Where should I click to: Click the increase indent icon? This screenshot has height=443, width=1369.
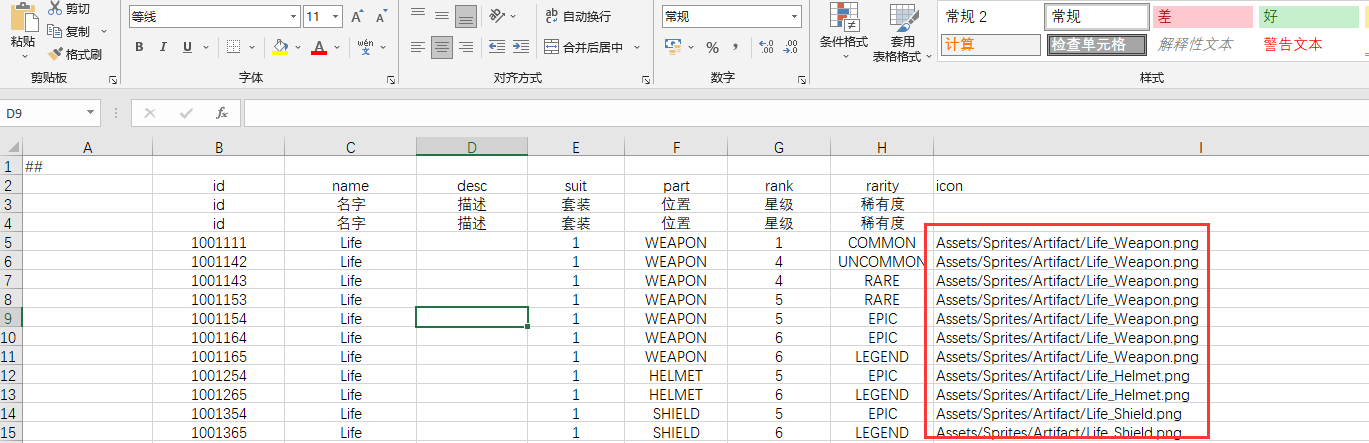pos(519,47)
